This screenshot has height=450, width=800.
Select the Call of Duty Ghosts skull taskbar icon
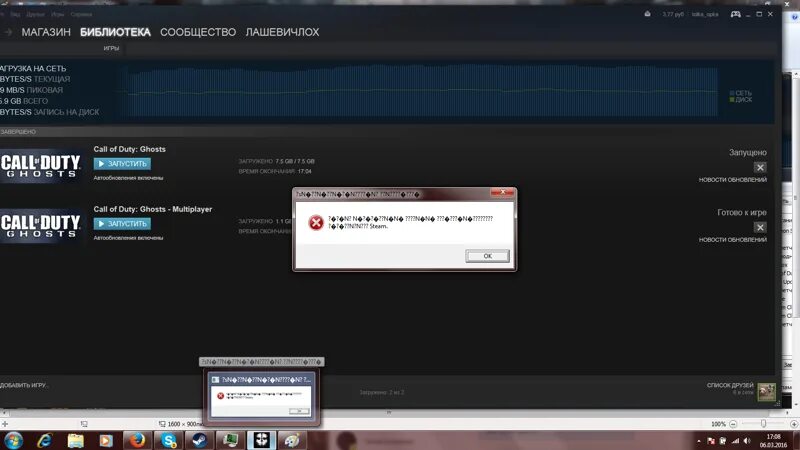coord(262,440)
